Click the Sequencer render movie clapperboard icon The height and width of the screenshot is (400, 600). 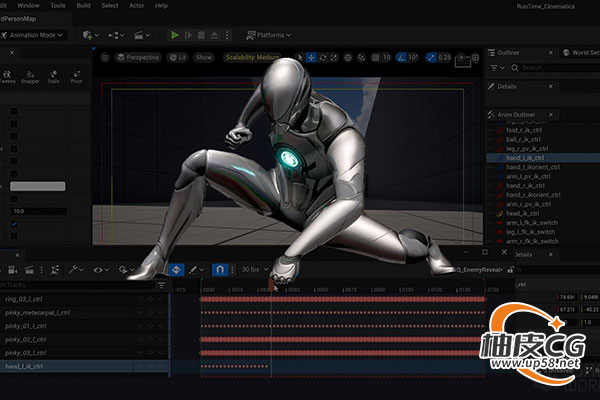pyautogui.click(x=29, y=270)
